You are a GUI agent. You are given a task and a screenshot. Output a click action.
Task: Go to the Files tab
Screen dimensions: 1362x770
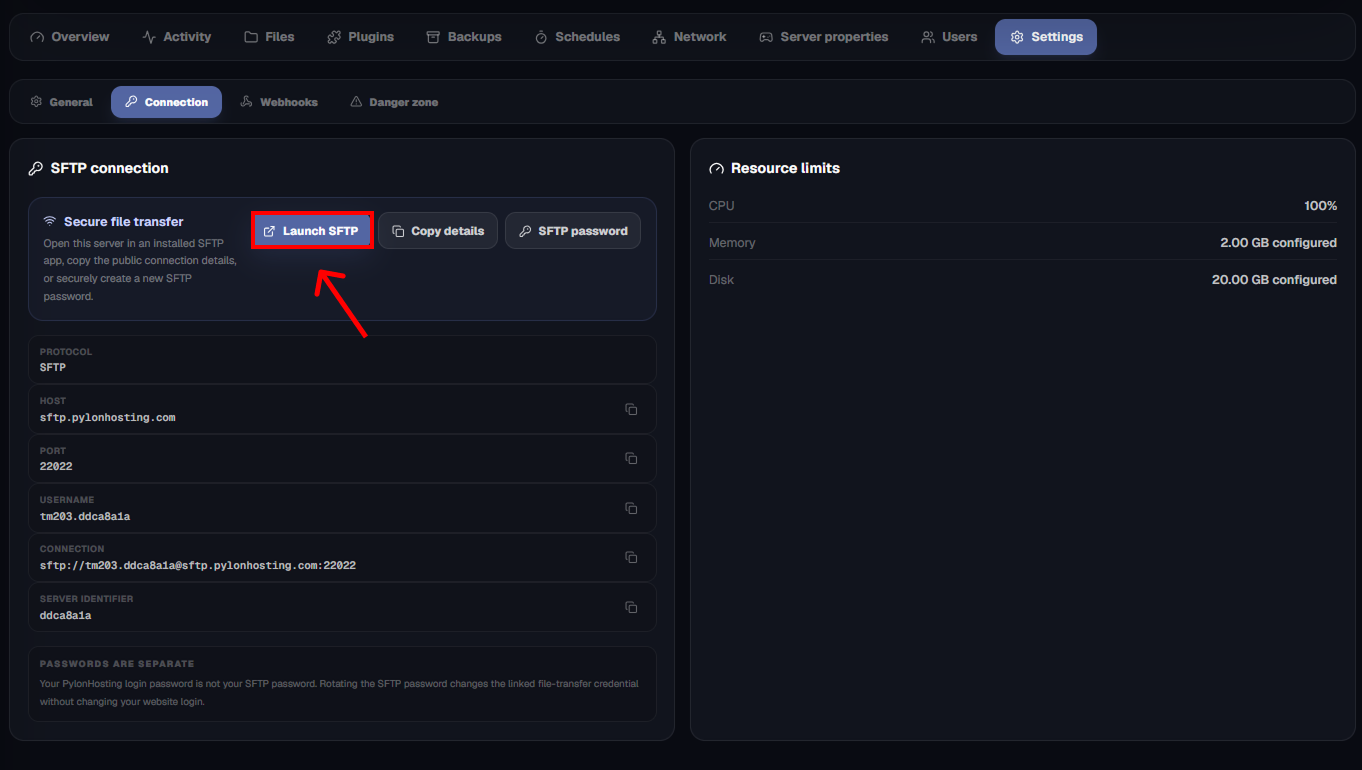click(269, 37)
